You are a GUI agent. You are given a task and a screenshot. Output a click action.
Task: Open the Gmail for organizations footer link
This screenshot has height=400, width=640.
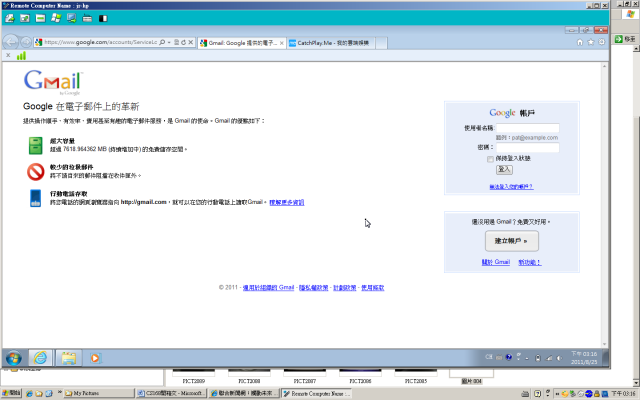[x=268, y=288]
